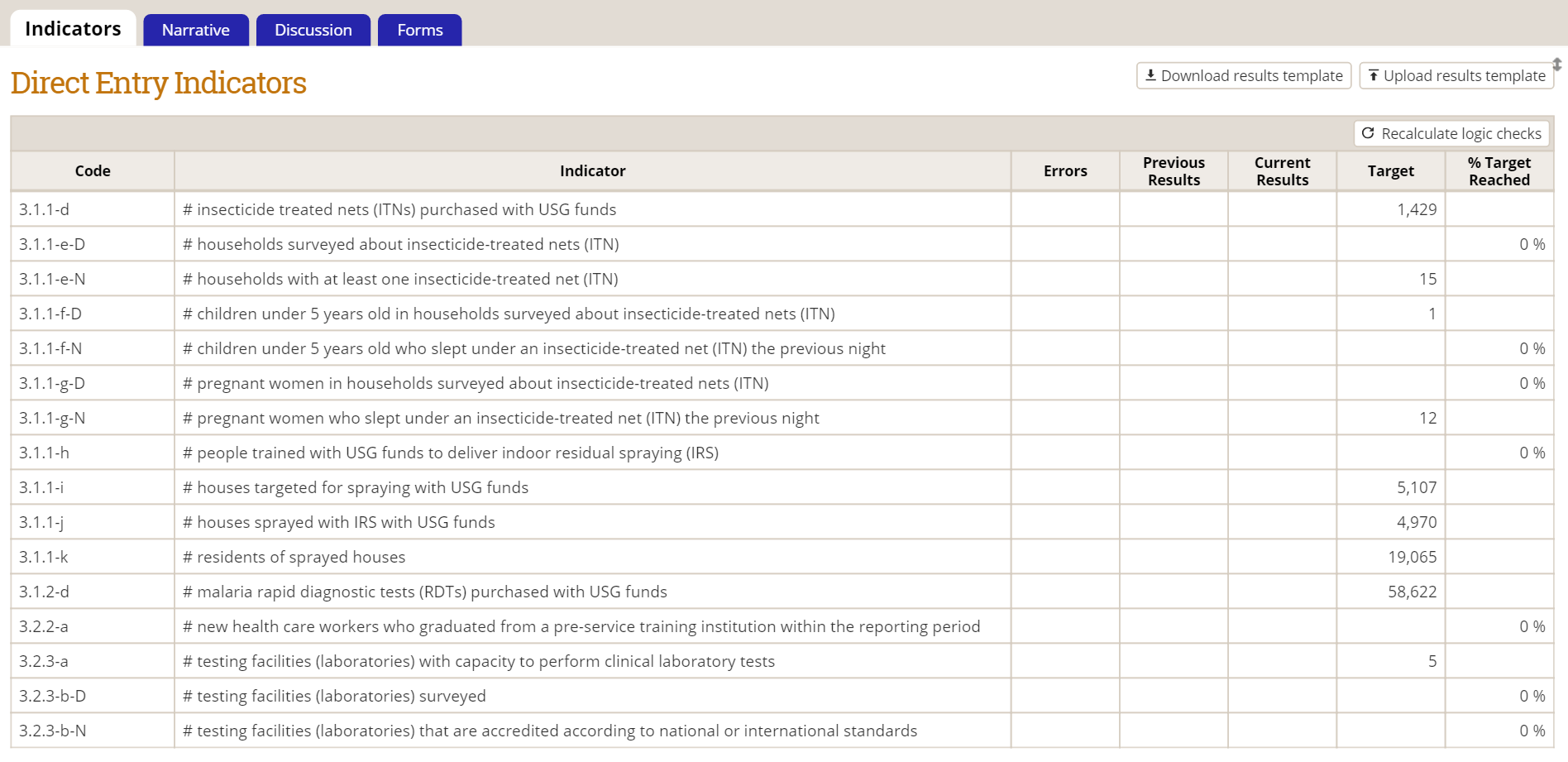
Task: Click code 3.1.1-i
Action: (x=41, y=487)
